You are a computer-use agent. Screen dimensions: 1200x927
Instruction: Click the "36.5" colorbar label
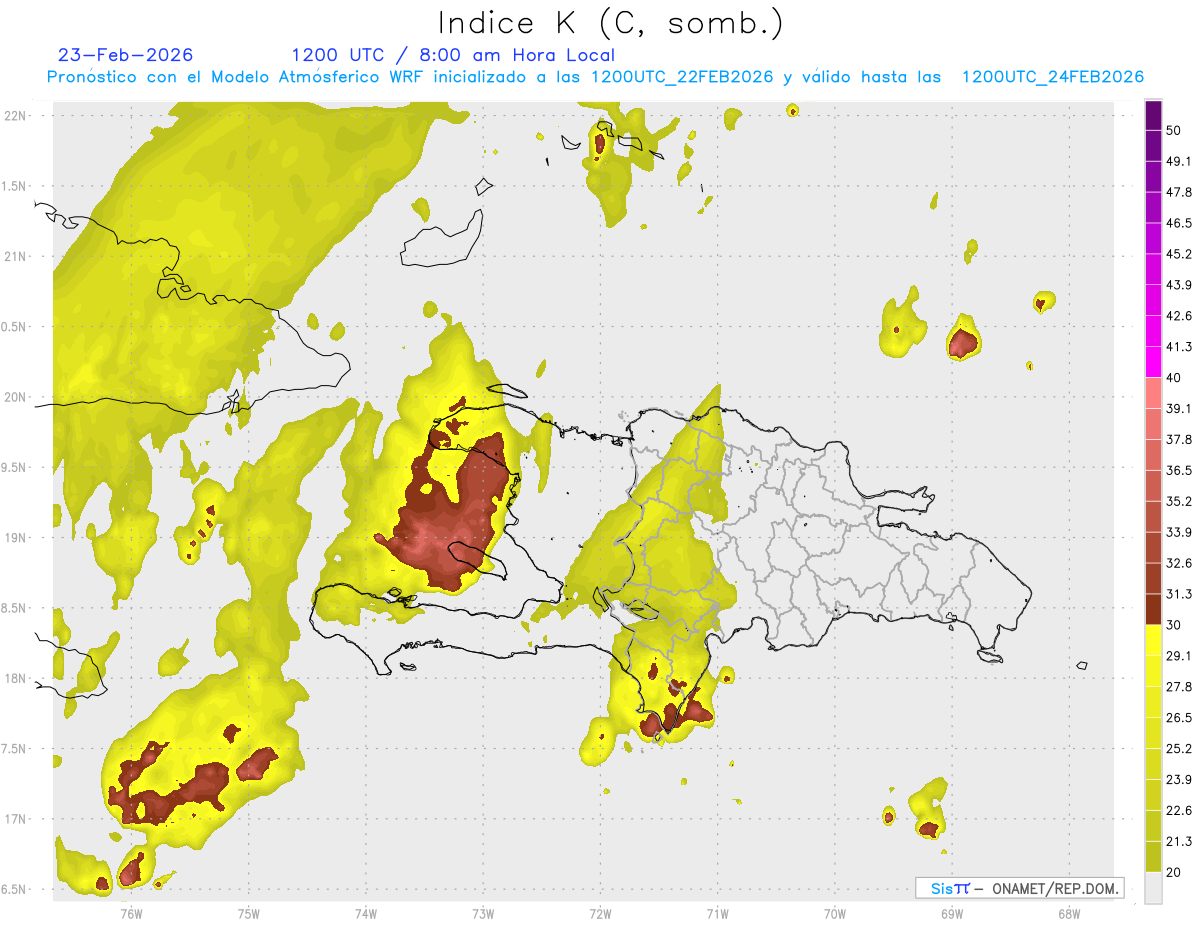[1179, 470]
